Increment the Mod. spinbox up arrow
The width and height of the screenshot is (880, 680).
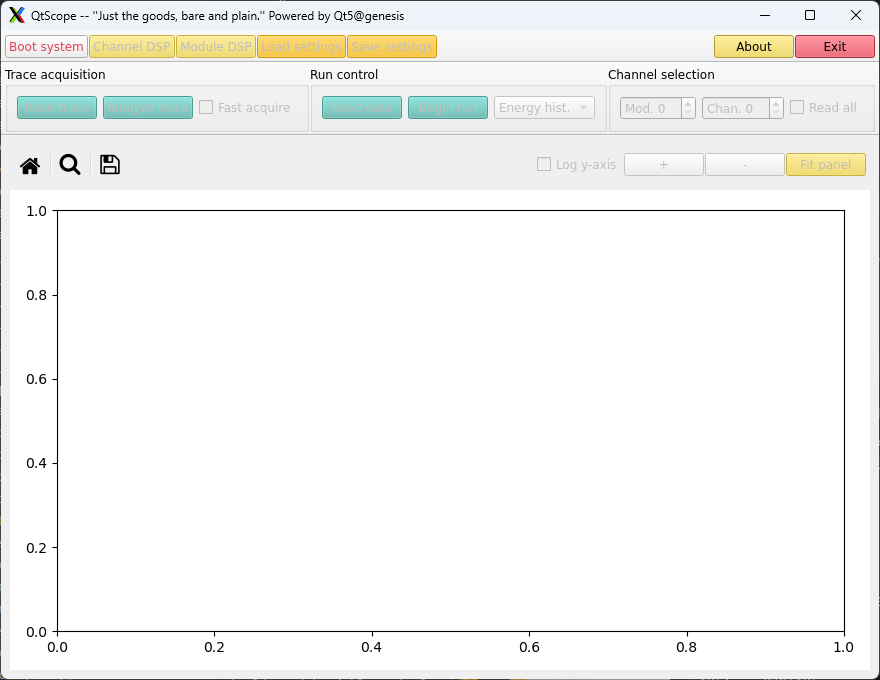[688, 103]
